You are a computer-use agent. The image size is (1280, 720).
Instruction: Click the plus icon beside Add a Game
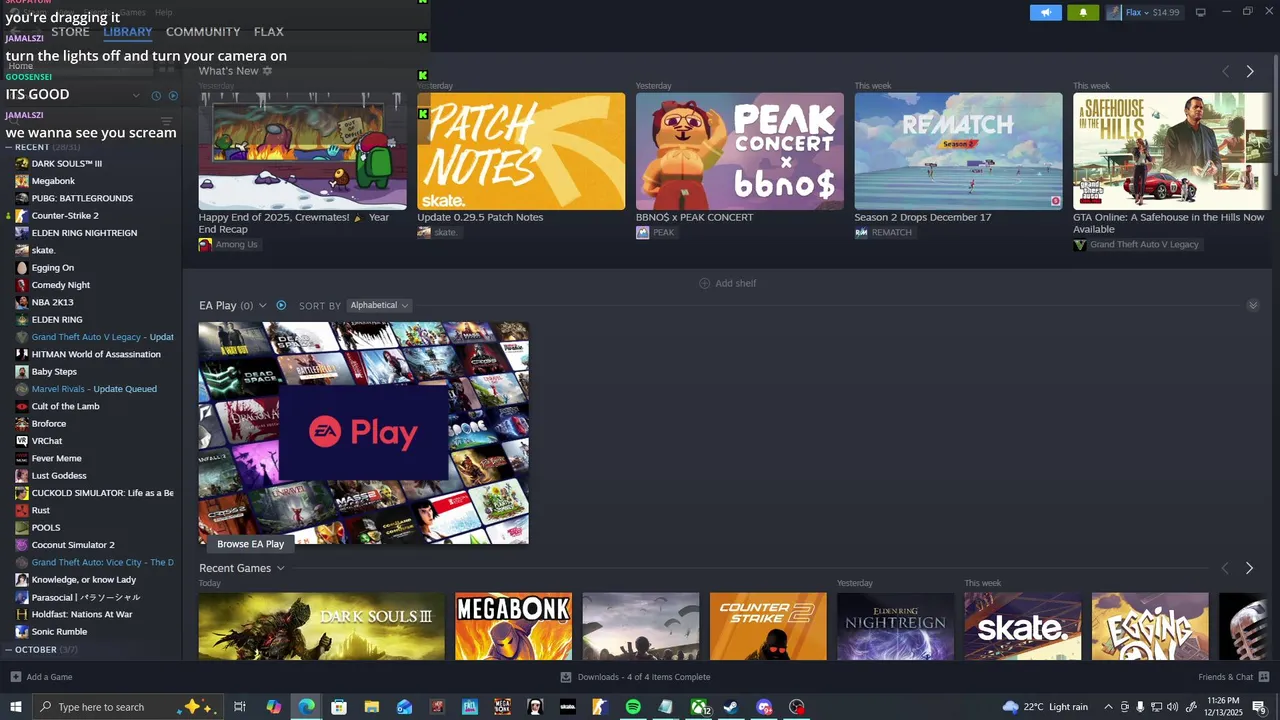click(15, 677)
